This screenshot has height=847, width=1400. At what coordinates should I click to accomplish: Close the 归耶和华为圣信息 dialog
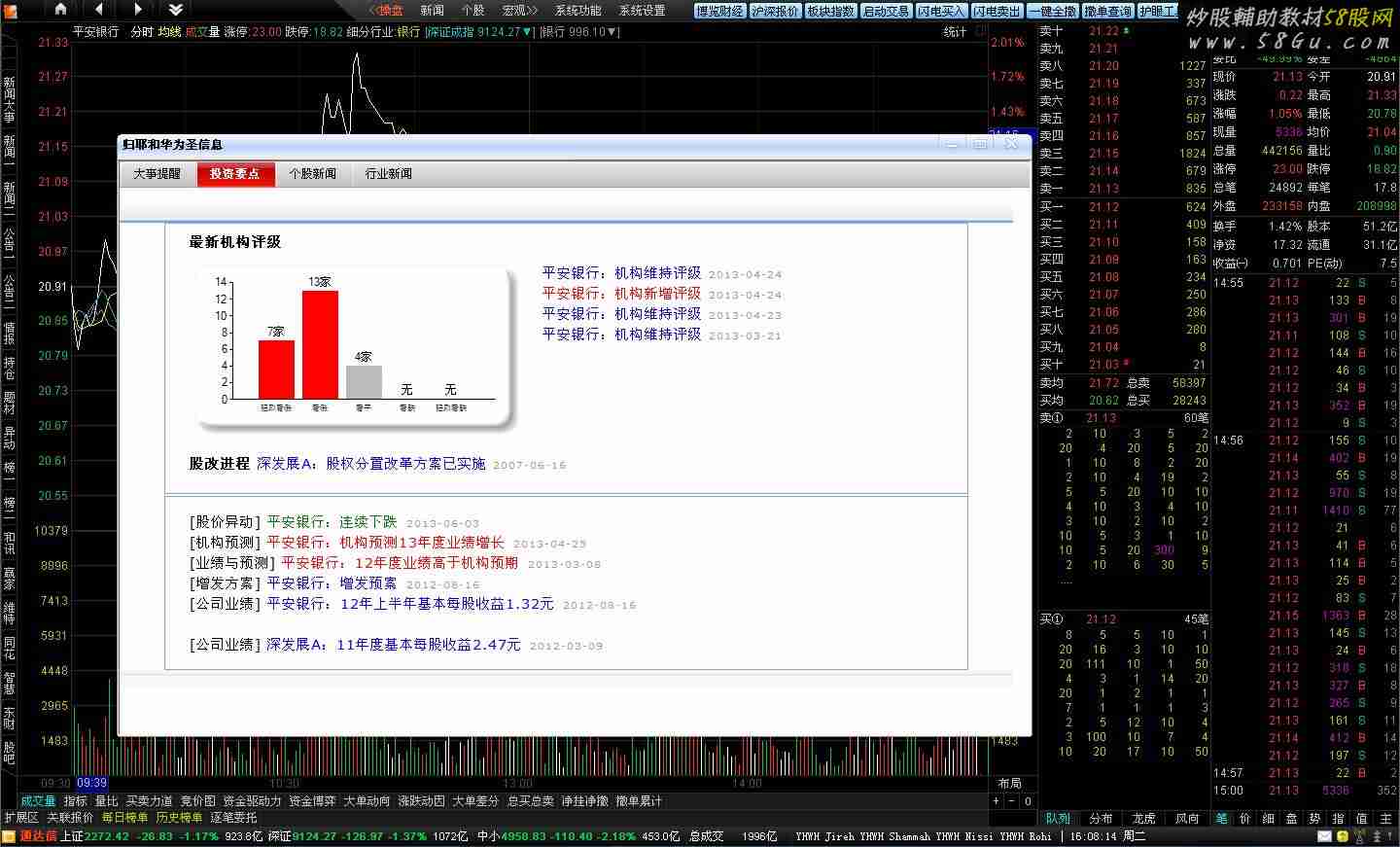(1011, 144)
